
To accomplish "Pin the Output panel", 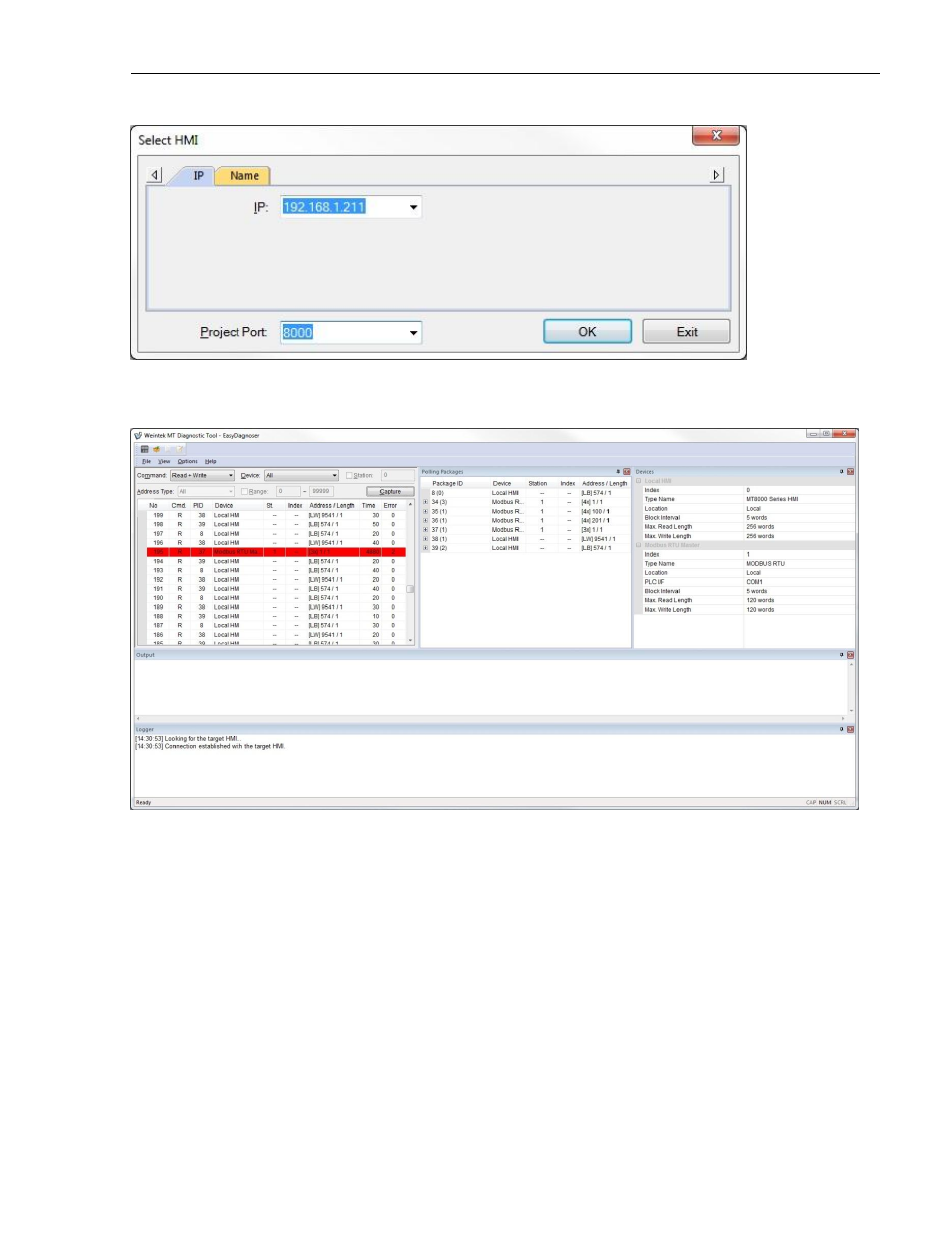I will pos(842,655).
